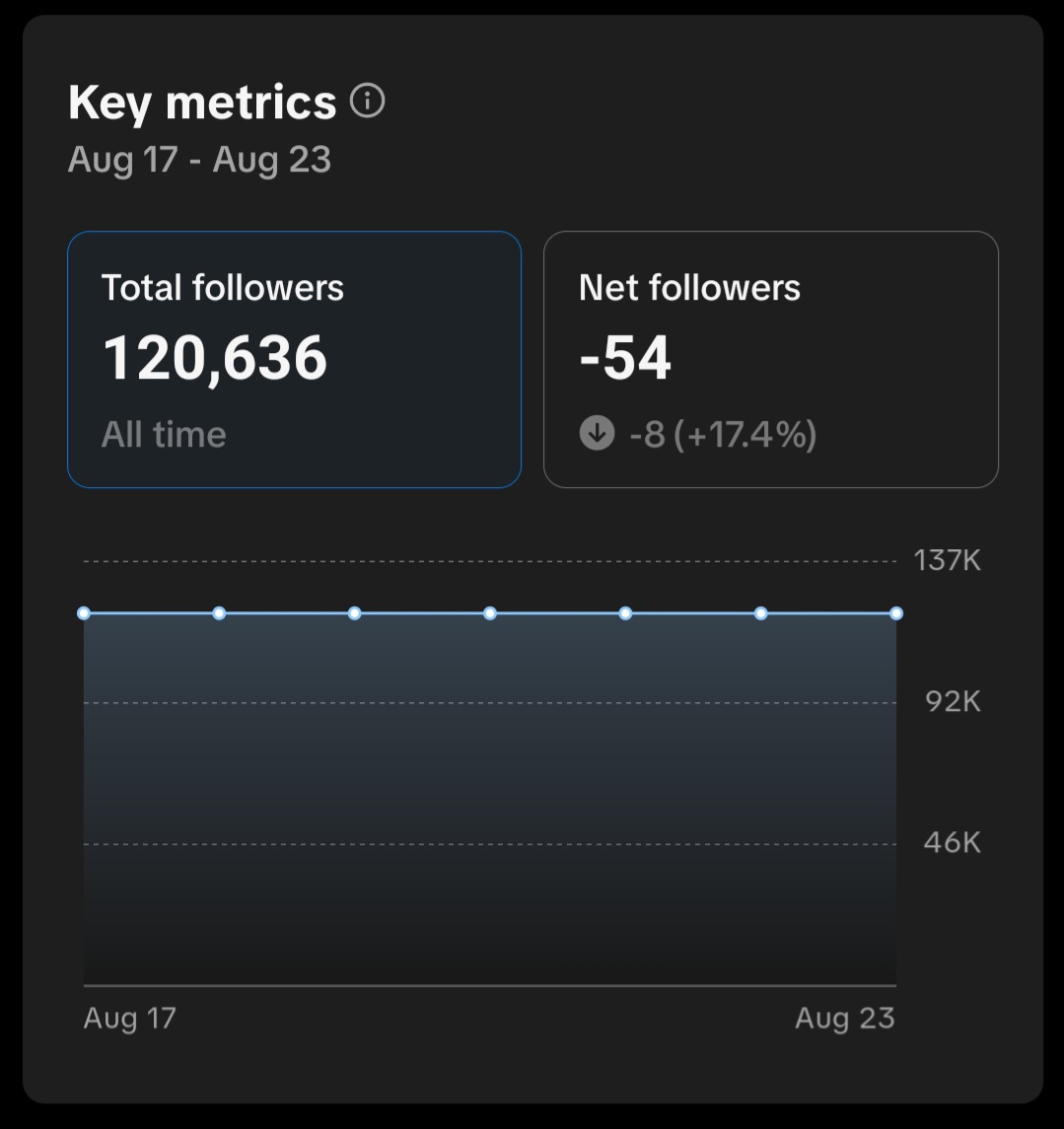Click the first chart data point above Aug 17
Screen dimensions: 1064x1129
coord(84,613)
